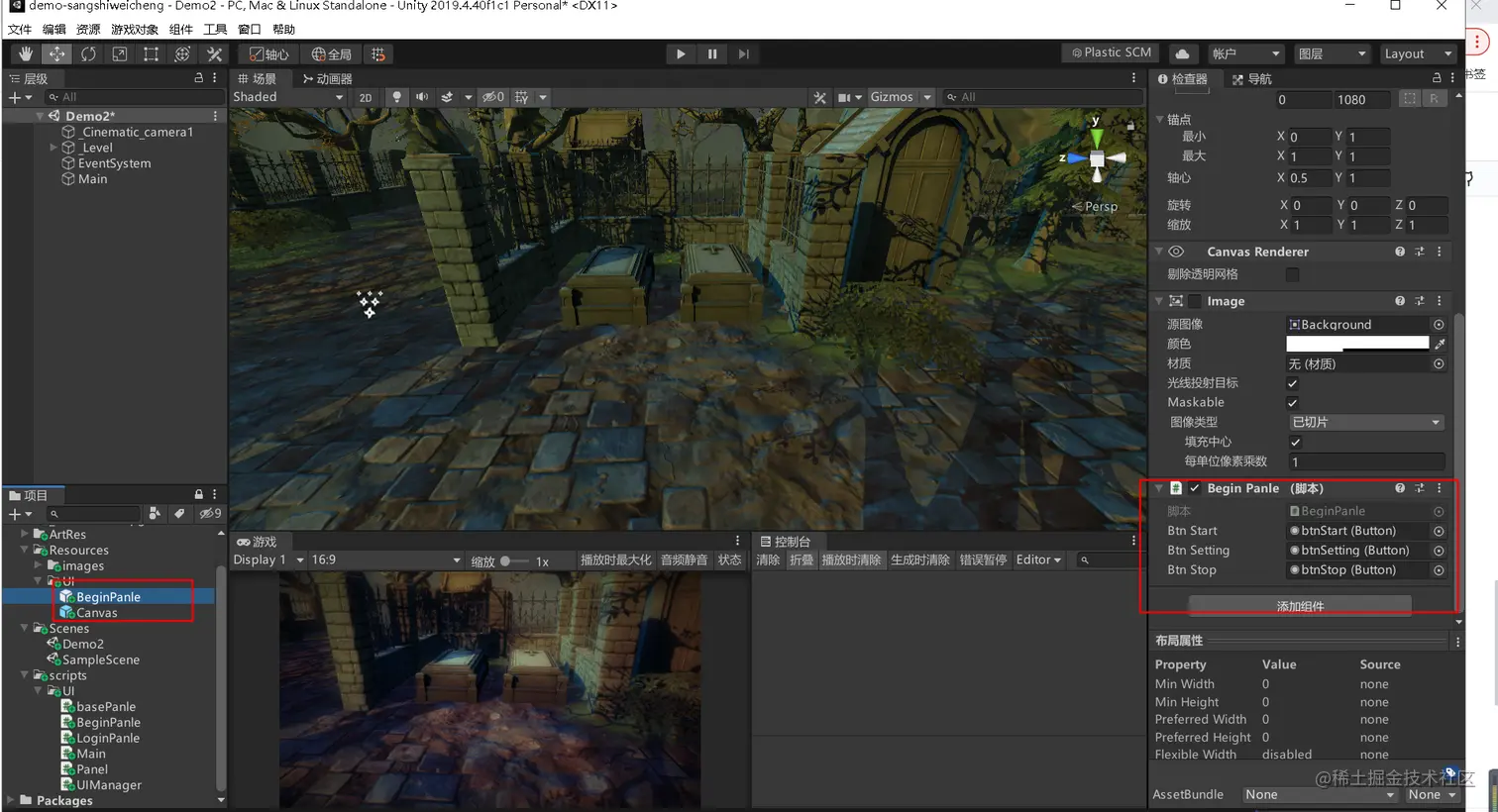
Task: Toggle Cull Transparent Mesh checkbox
Action: point(1292,274)
